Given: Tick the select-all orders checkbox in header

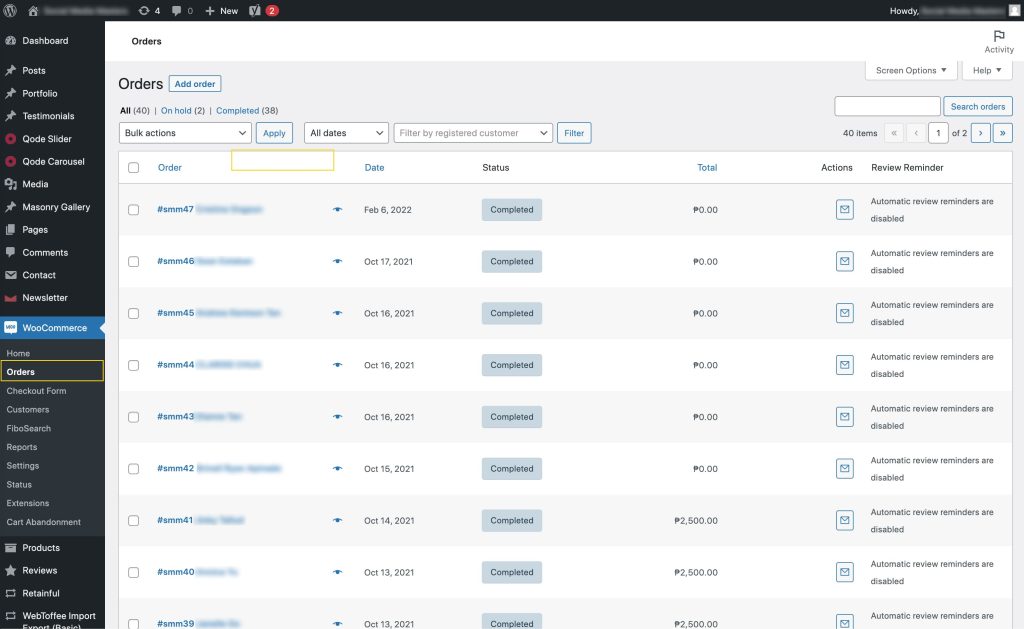Looking at the screenshot, I should click(133, 168).
